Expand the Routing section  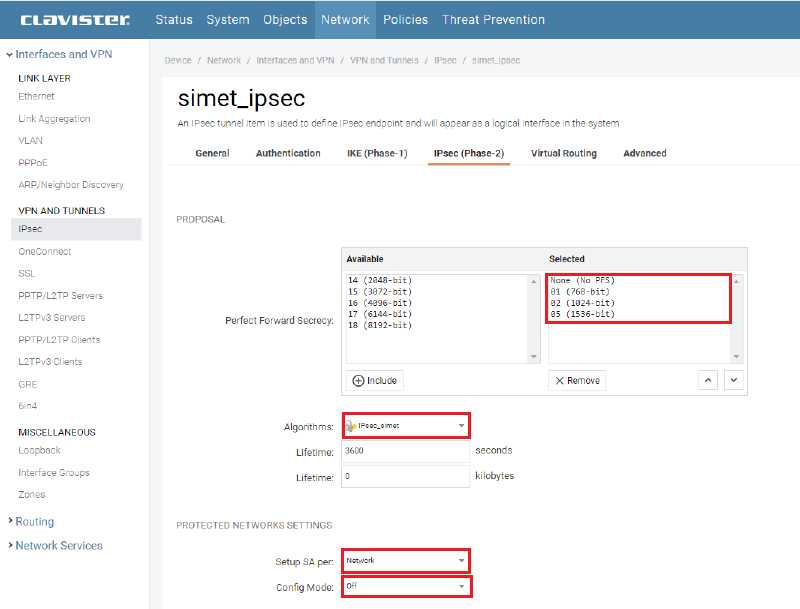pyautogui.click(x=34, y=522)
